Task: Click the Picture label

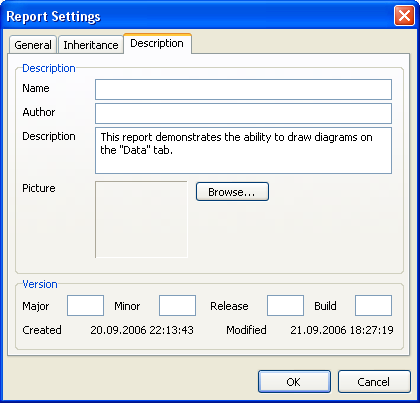Action: pos(39,188)
